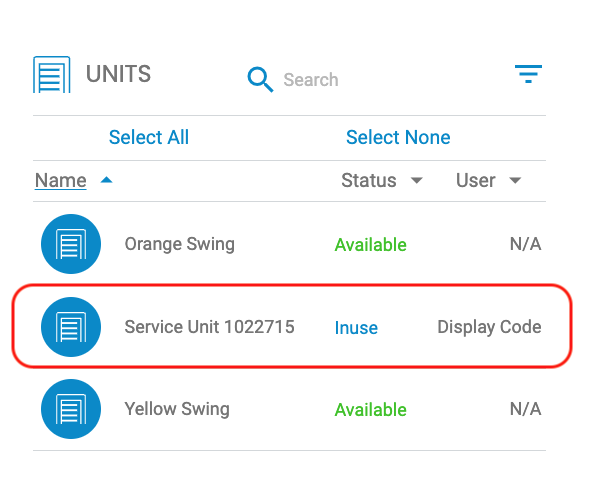Sort units by Name column
This screenshot has height=502, width=596.
point(61,180)
